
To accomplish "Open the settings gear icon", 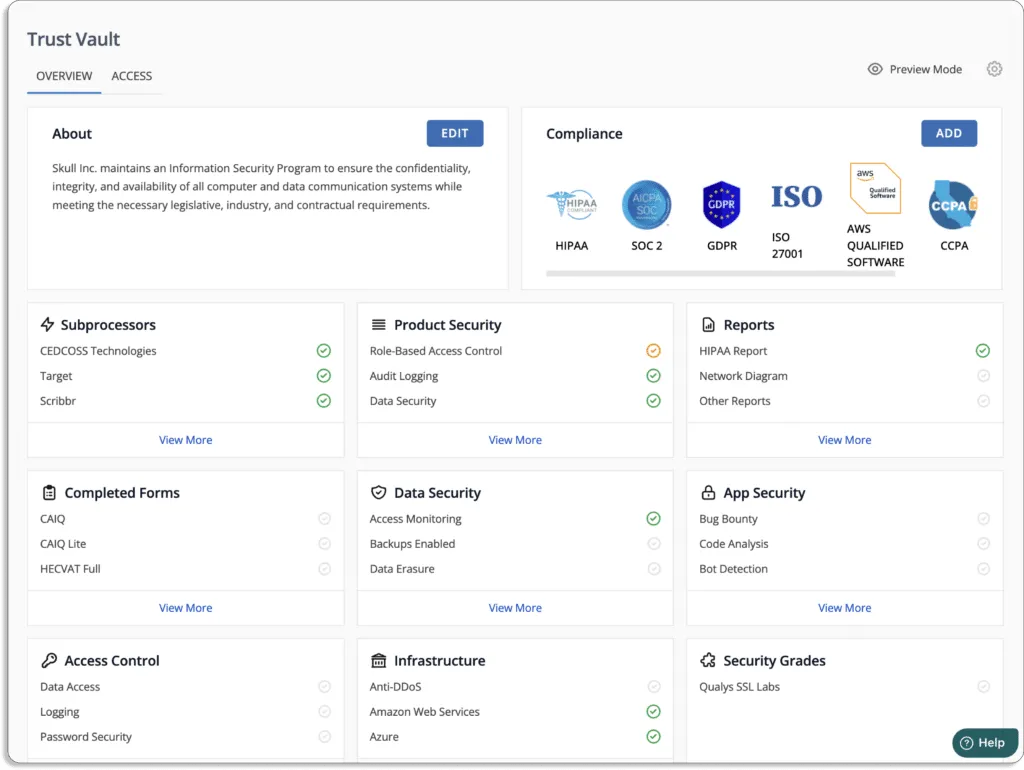I will click(994, 69).
